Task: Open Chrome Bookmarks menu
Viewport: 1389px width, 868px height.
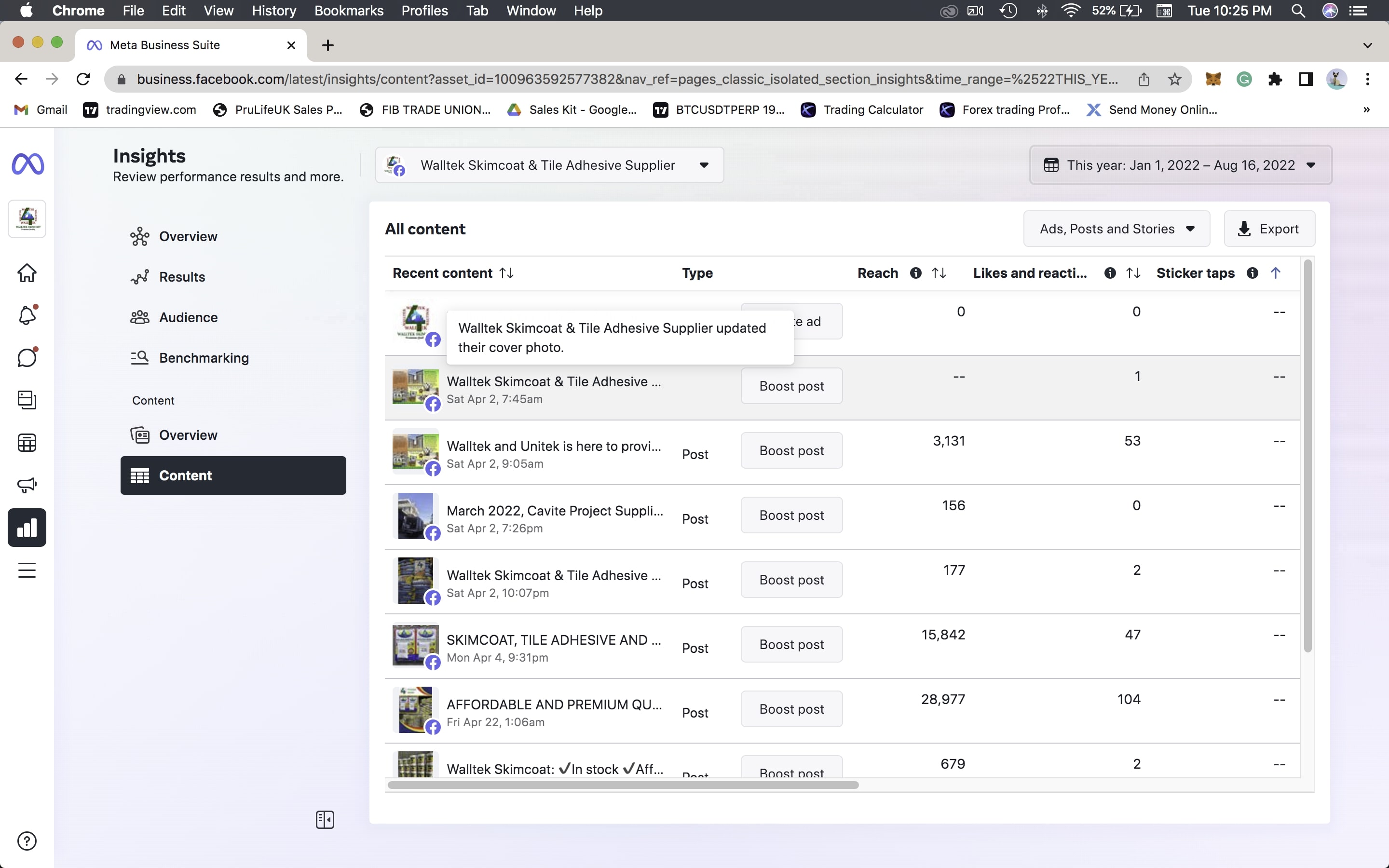Action: click(348, 10)
